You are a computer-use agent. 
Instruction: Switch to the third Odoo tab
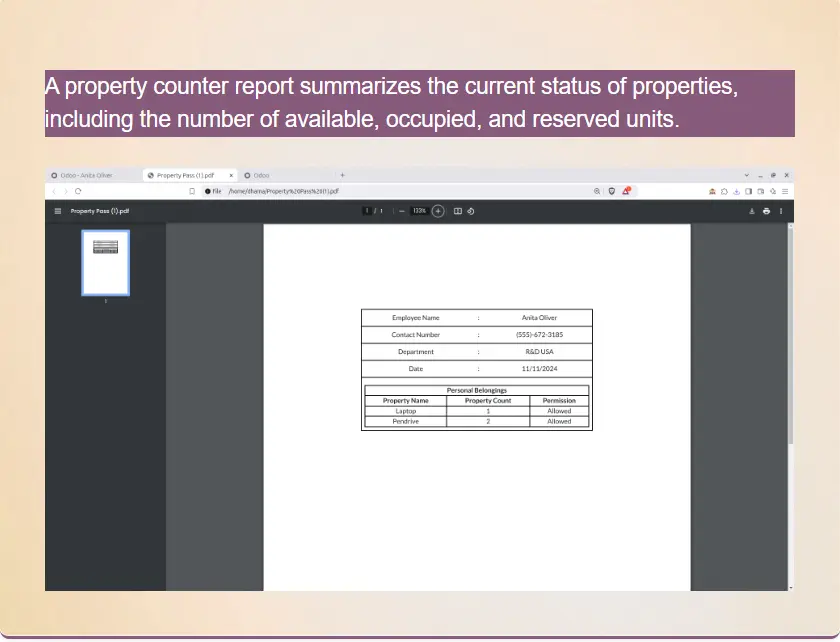(260, 175)
